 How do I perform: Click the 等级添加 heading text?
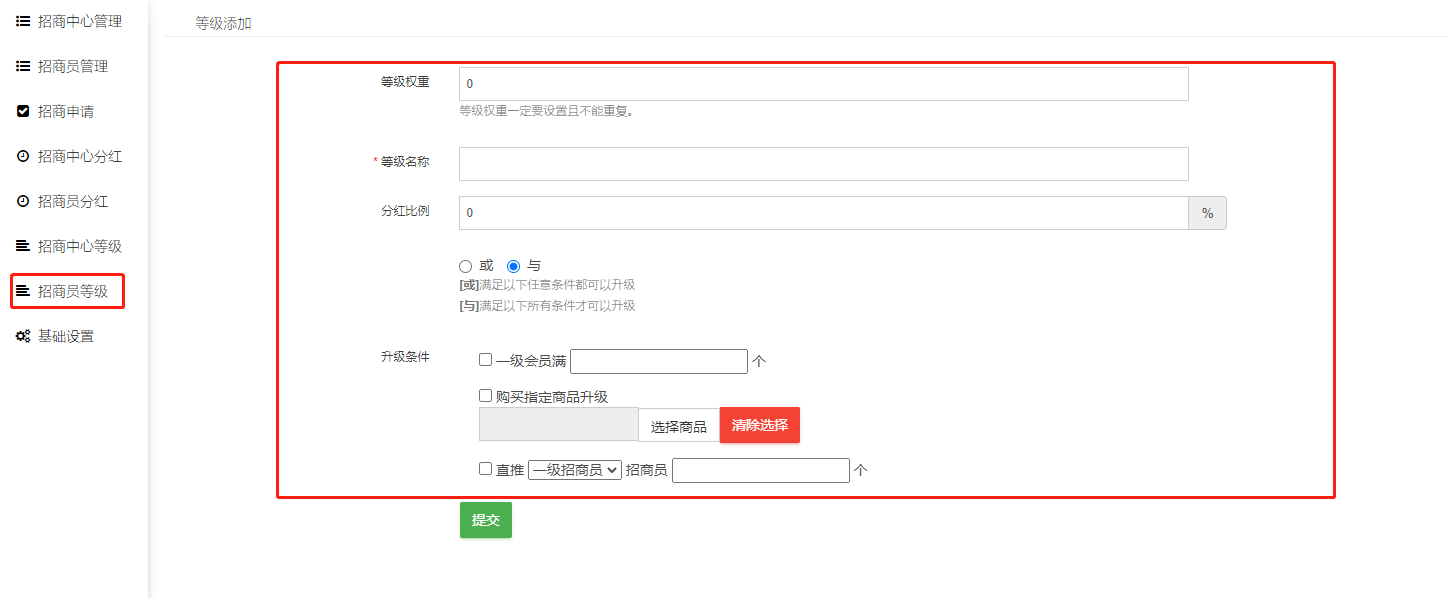click(223, 22)
